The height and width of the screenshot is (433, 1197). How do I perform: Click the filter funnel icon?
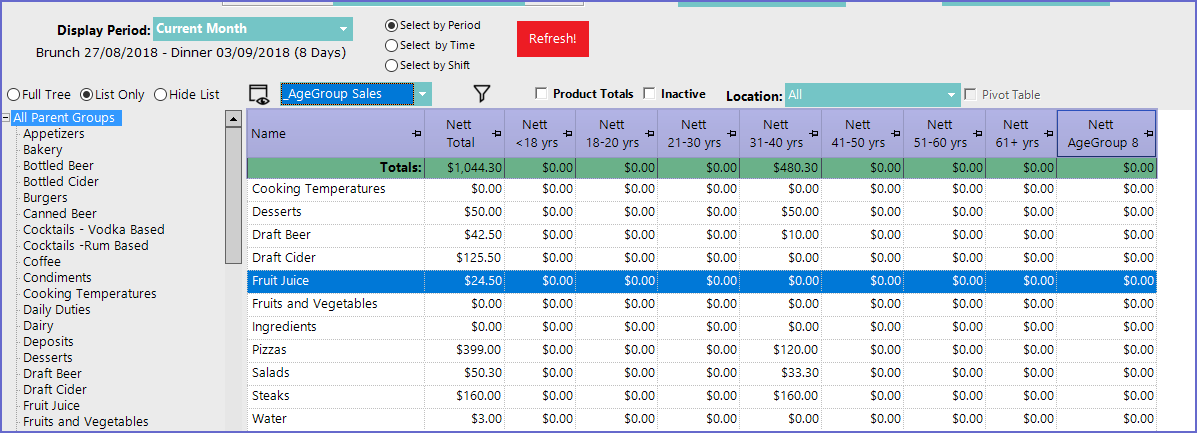[x=482, y=94]
